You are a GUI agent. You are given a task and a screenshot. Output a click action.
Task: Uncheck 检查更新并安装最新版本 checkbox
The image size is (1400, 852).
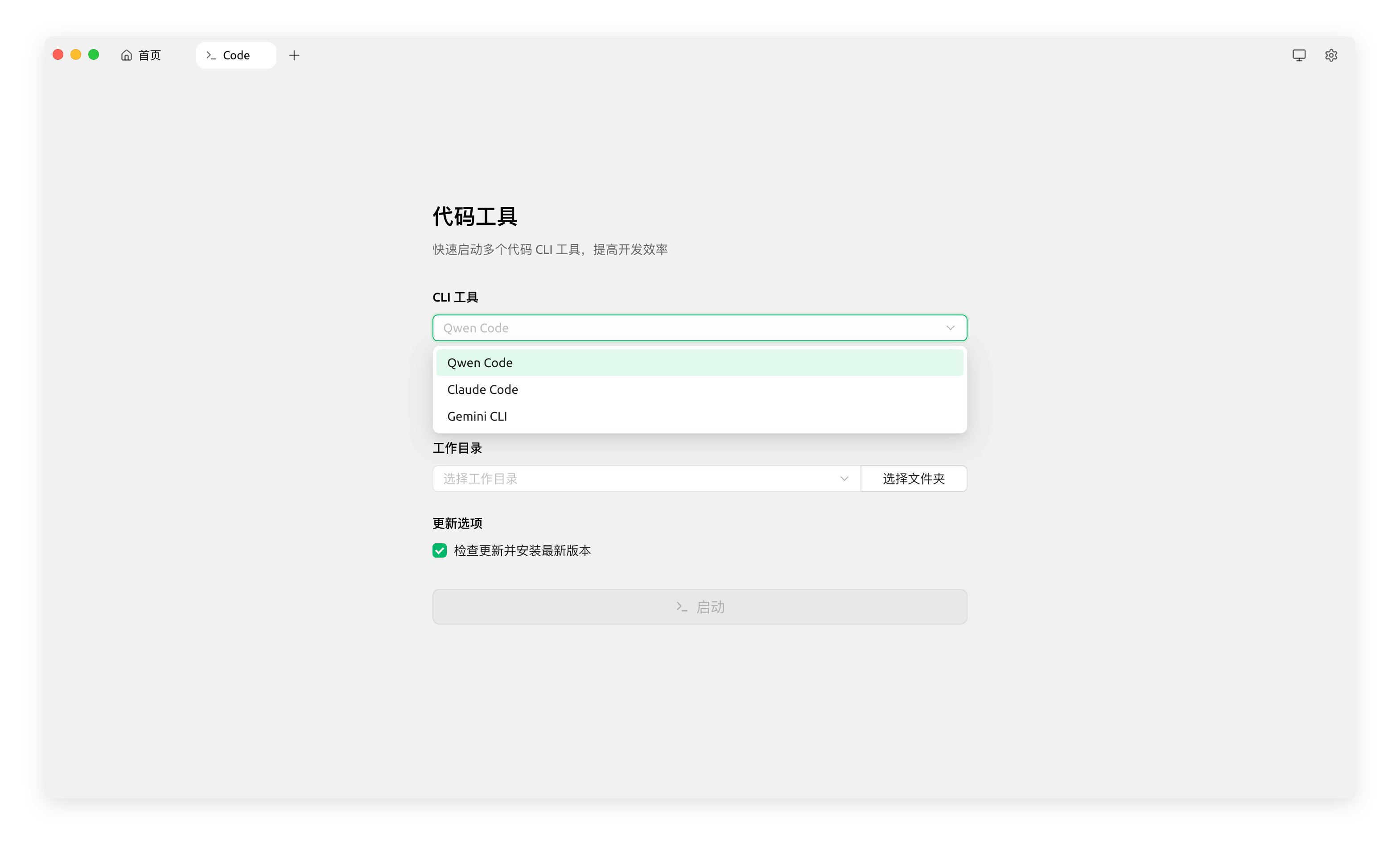439,550
